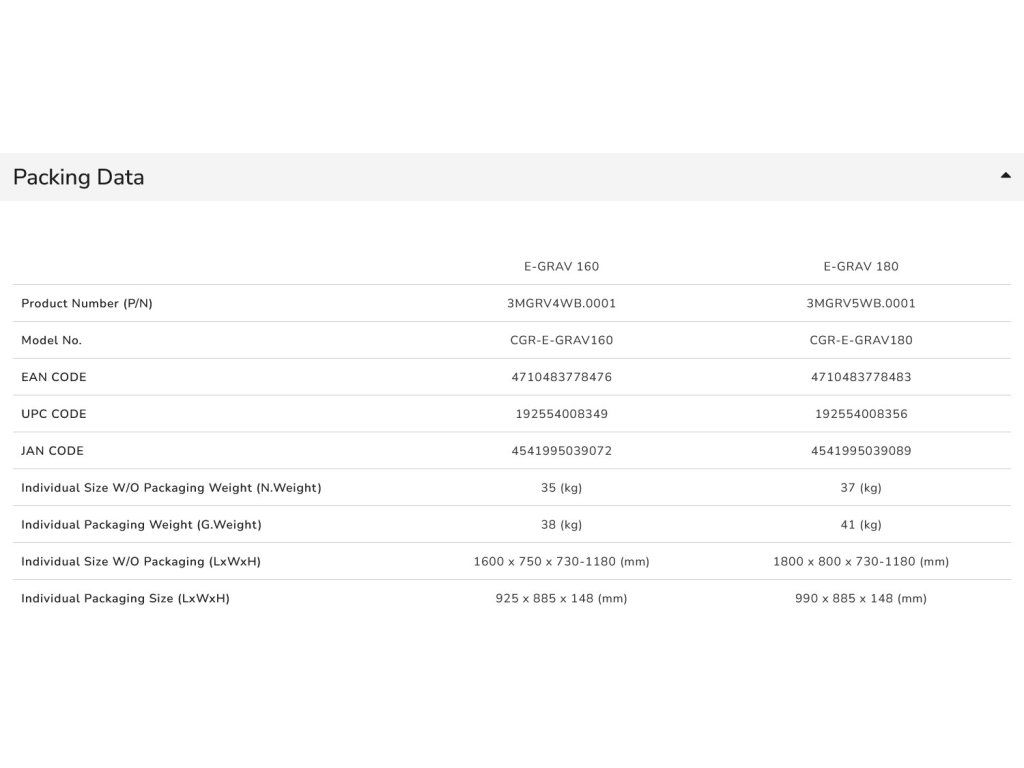Screen dimensions: 1024x768
Task: Click the 1600 x 750 x 730-1180 size
Action: click(x=561, y=562)
